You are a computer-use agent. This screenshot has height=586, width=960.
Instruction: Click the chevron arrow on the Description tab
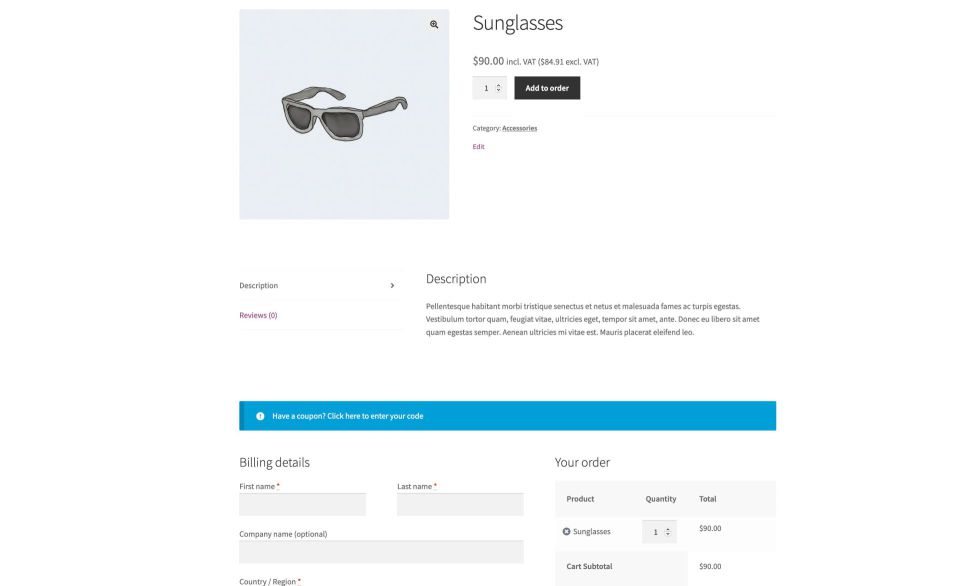[392, 286]
